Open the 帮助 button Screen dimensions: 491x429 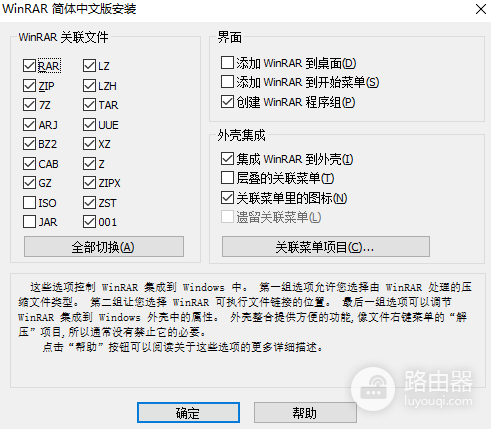[305, 413]
